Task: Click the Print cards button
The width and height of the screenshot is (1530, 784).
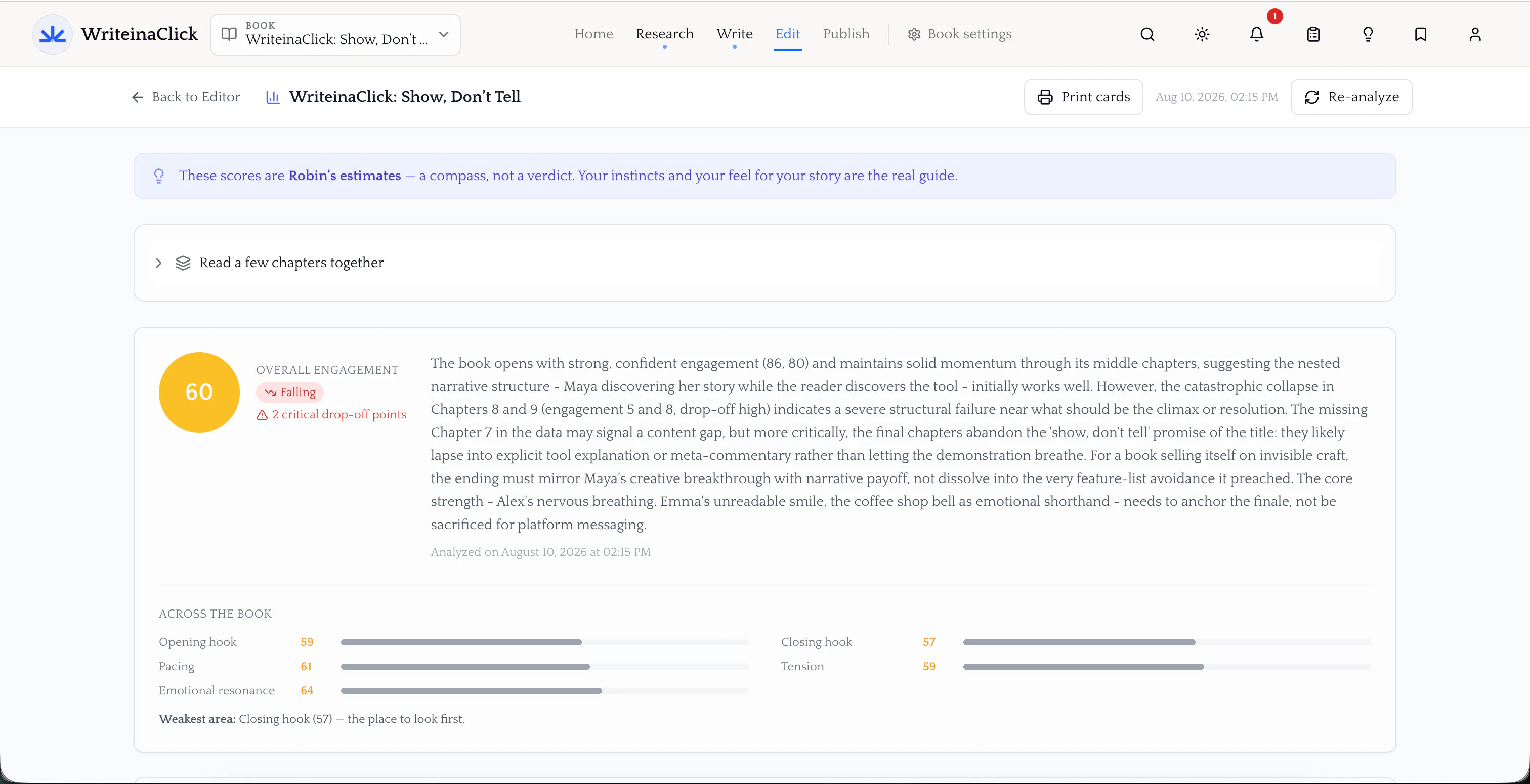Action: click(x=1083, y=97)
